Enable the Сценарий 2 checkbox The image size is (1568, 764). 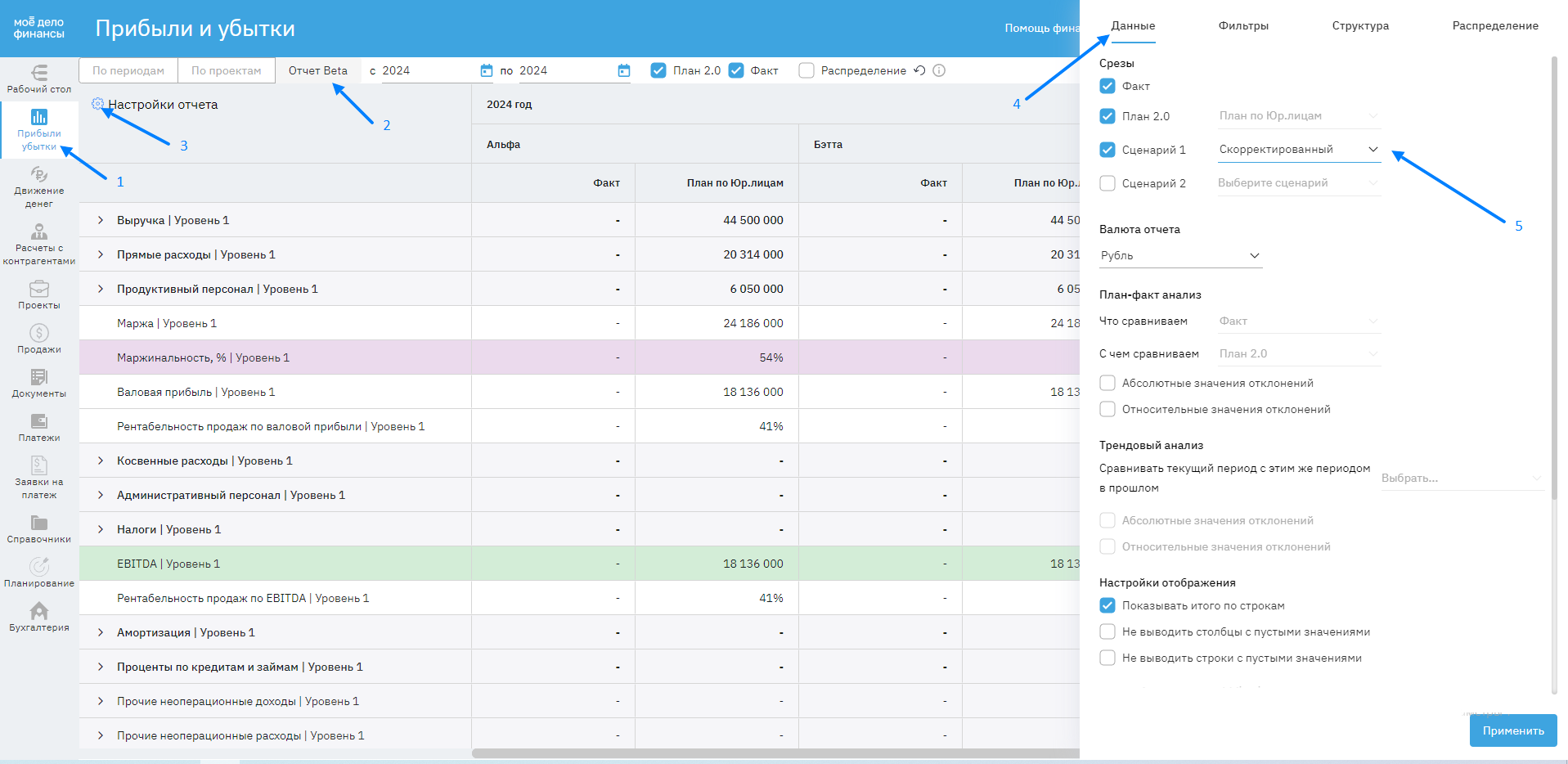[x=1107, y=183]
